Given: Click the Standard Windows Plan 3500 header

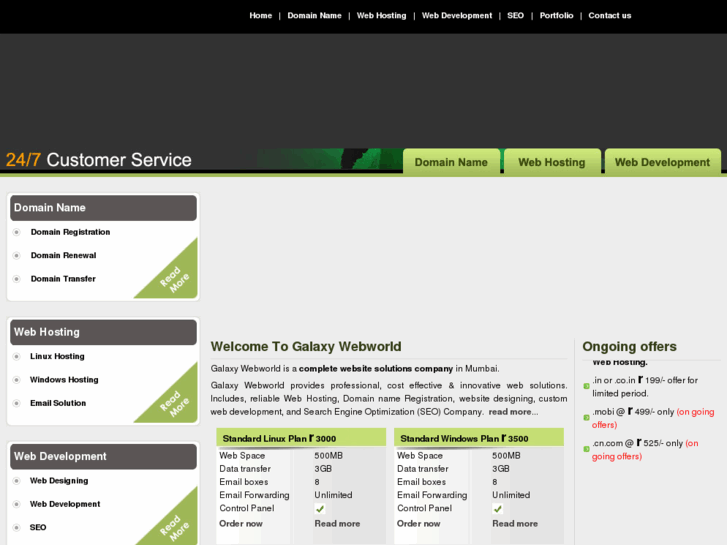Looking at the screenshot, I should 479,438.
